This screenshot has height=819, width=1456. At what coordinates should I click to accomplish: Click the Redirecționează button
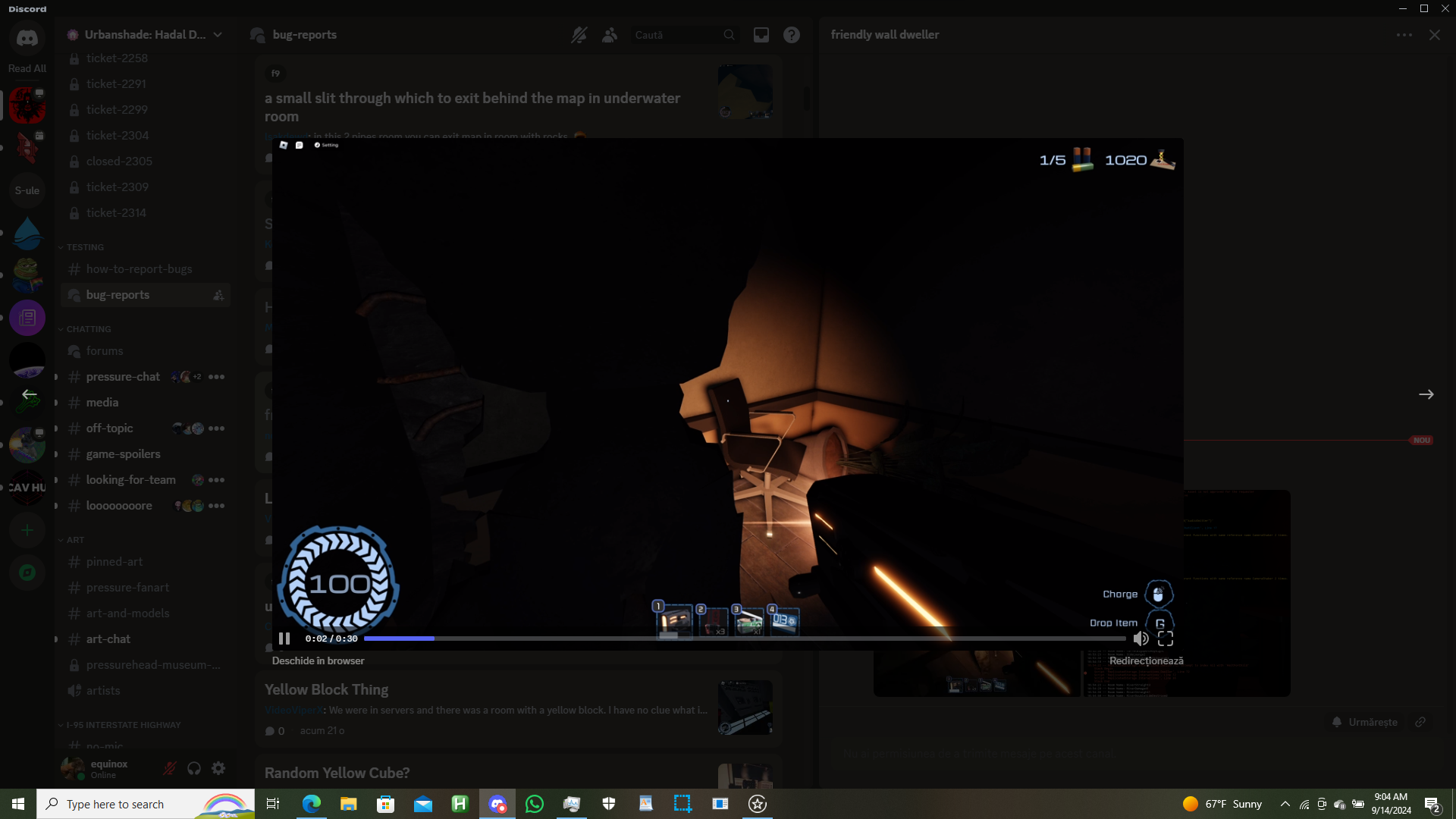pyautogui.click(x=1146, y=661)
